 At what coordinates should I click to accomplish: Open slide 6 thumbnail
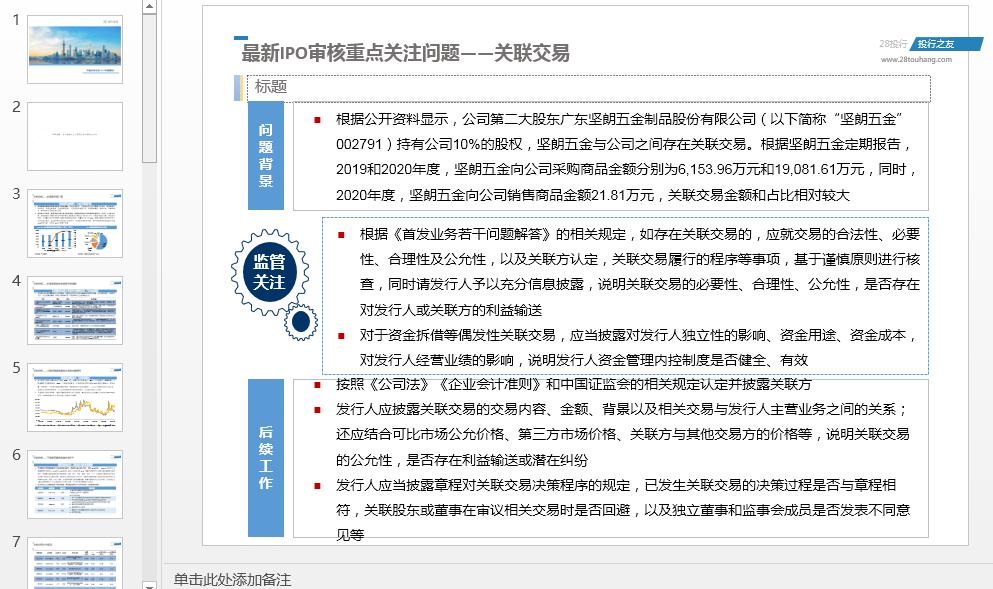pos(75,484)
